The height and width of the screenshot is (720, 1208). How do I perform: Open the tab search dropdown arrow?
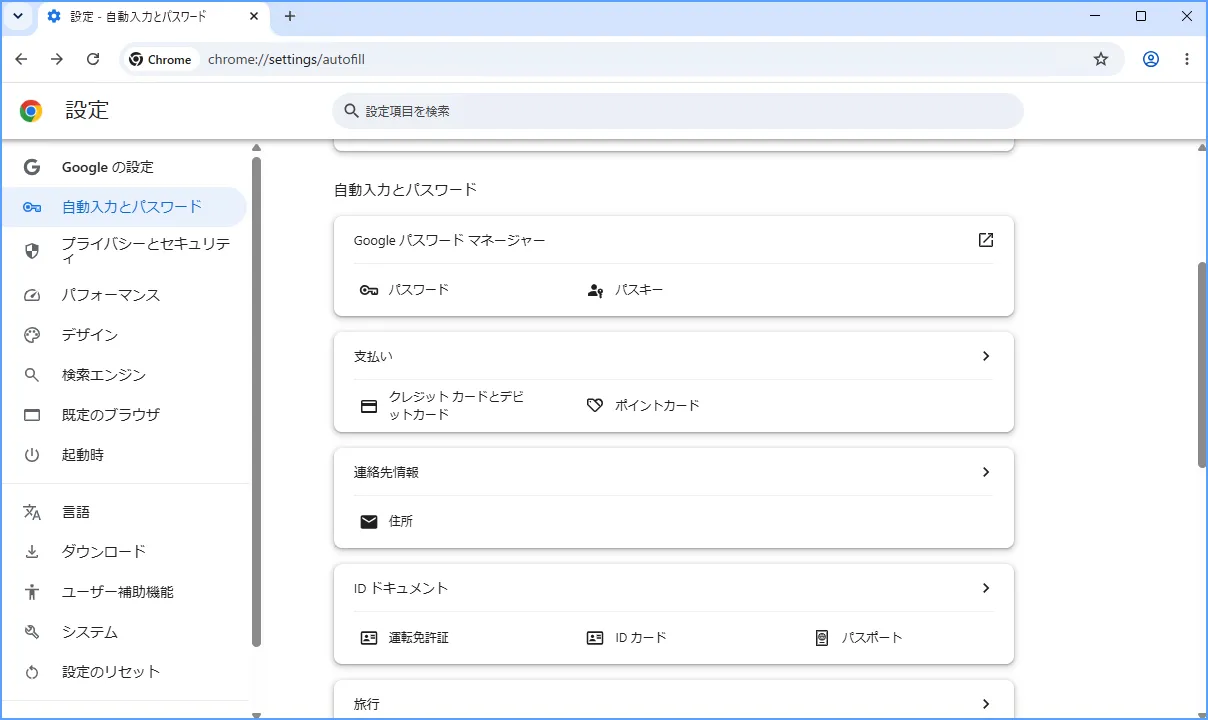18,16
